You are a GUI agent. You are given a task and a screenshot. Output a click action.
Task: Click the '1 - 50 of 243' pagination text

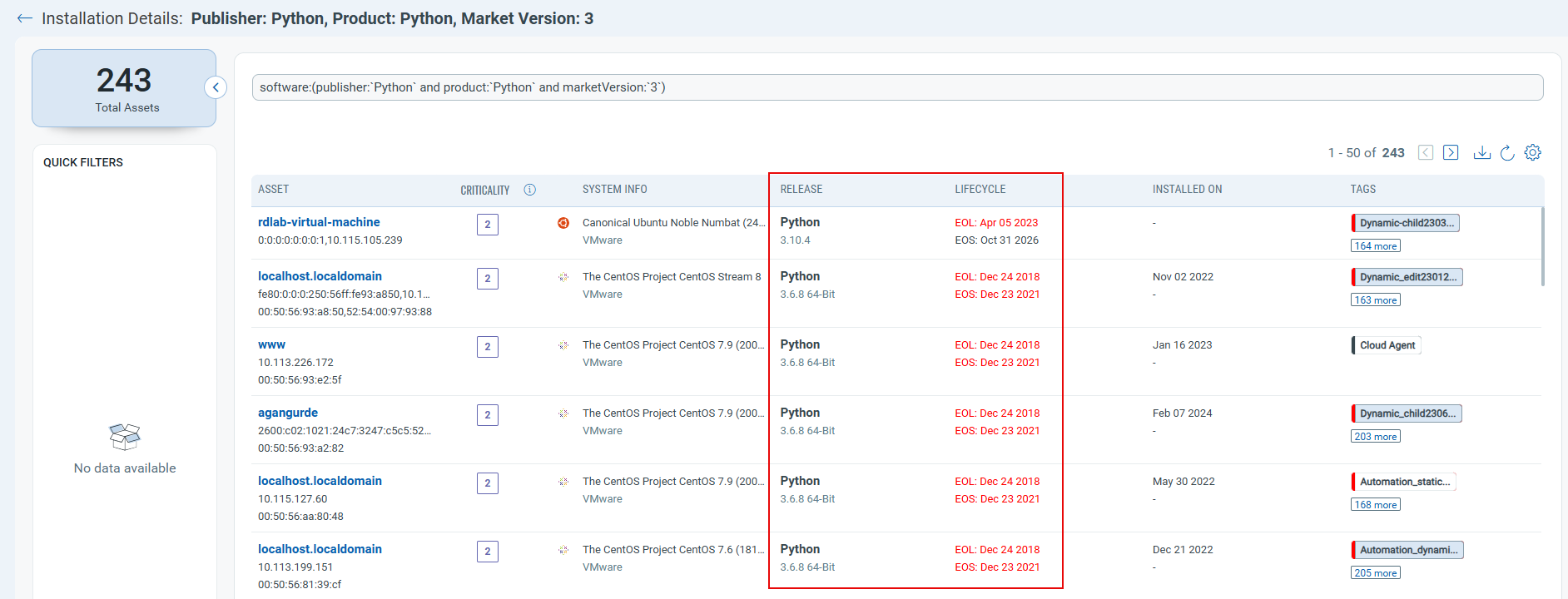1367,153
